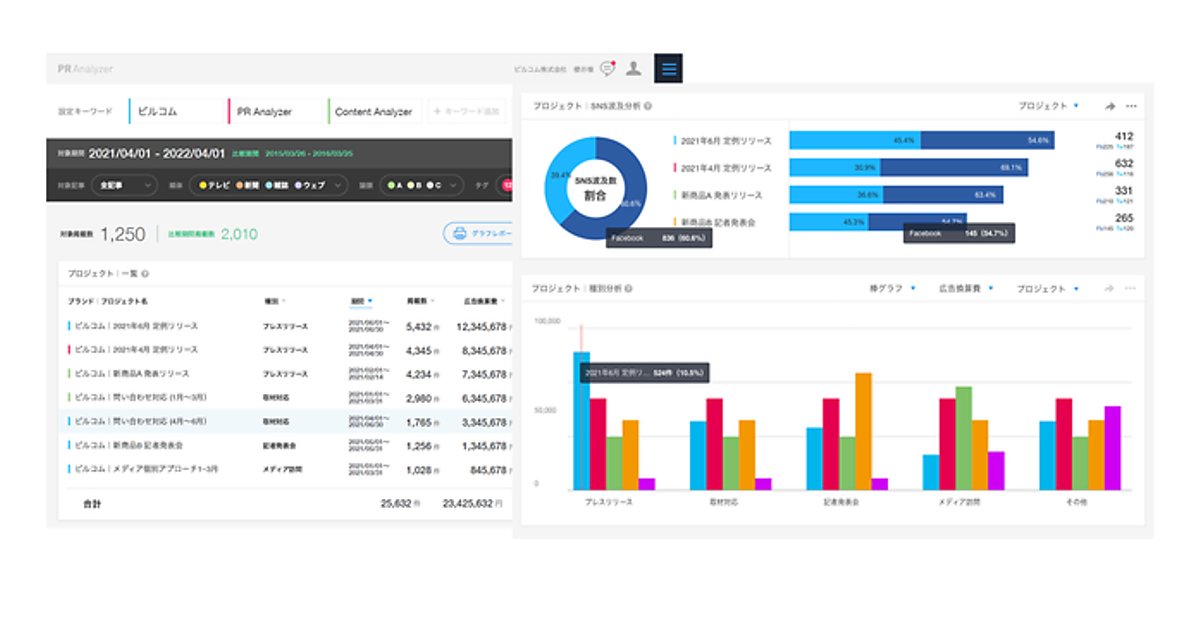Open the more options menu in SNS波及分析 panel
1200x630 pixels.
click(x=1131, y=106)
